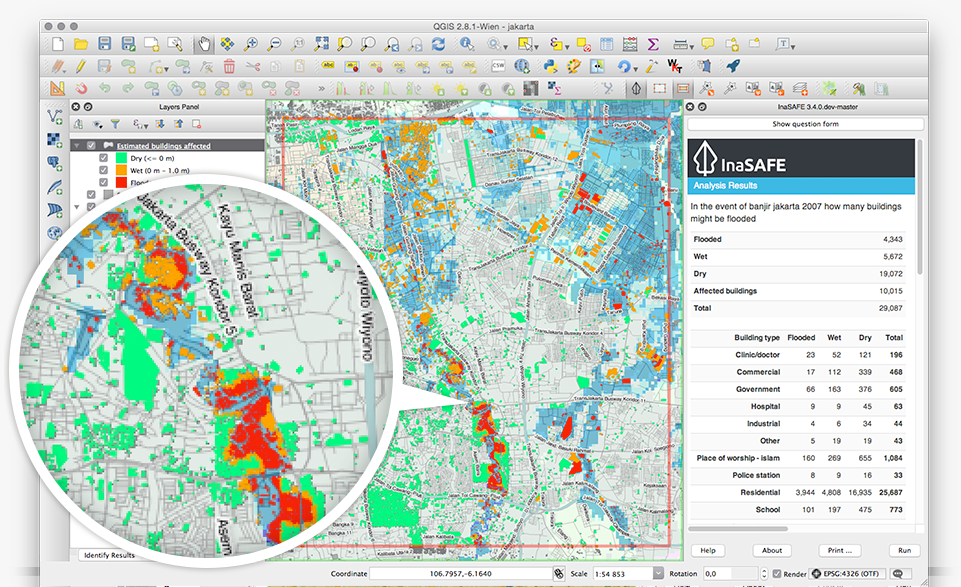Click the blue rocket plugin icon
This screenshot has width=961, height=587.
point(734,66)
